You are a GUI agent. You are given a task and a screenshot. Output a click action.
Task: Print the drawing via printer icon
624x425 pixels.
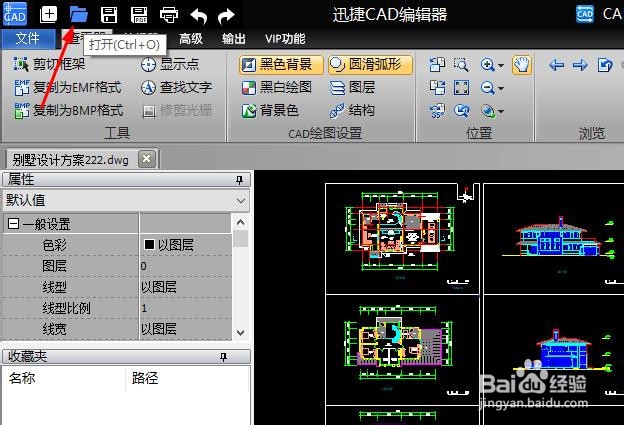[169, 15]
